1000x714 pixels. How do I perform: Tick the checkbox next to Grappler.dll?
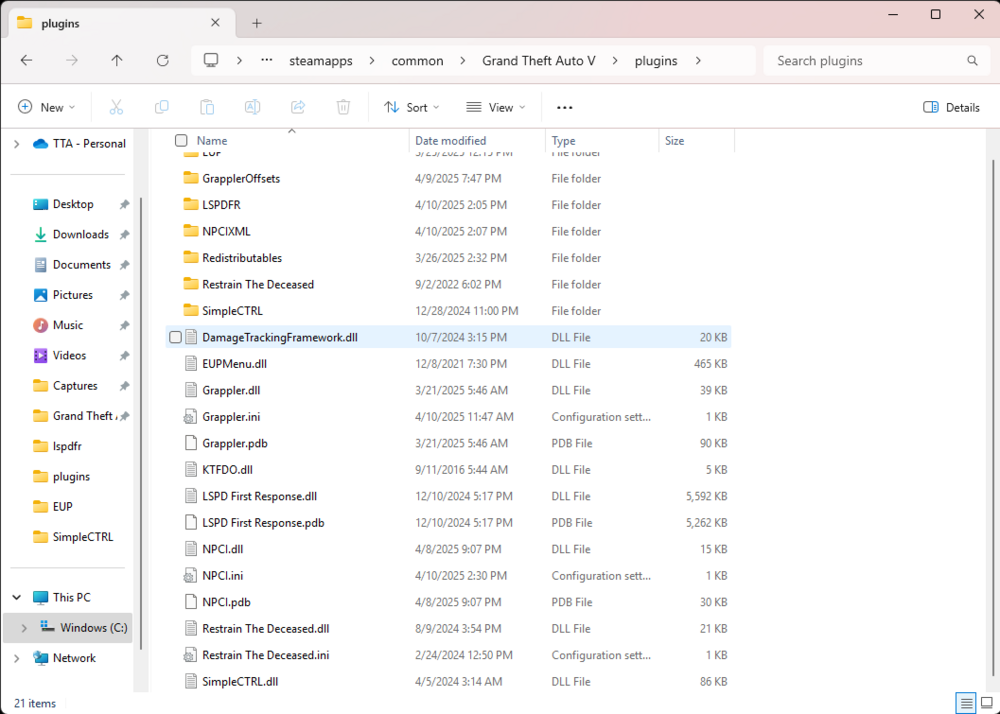click(x=175, y=389)
